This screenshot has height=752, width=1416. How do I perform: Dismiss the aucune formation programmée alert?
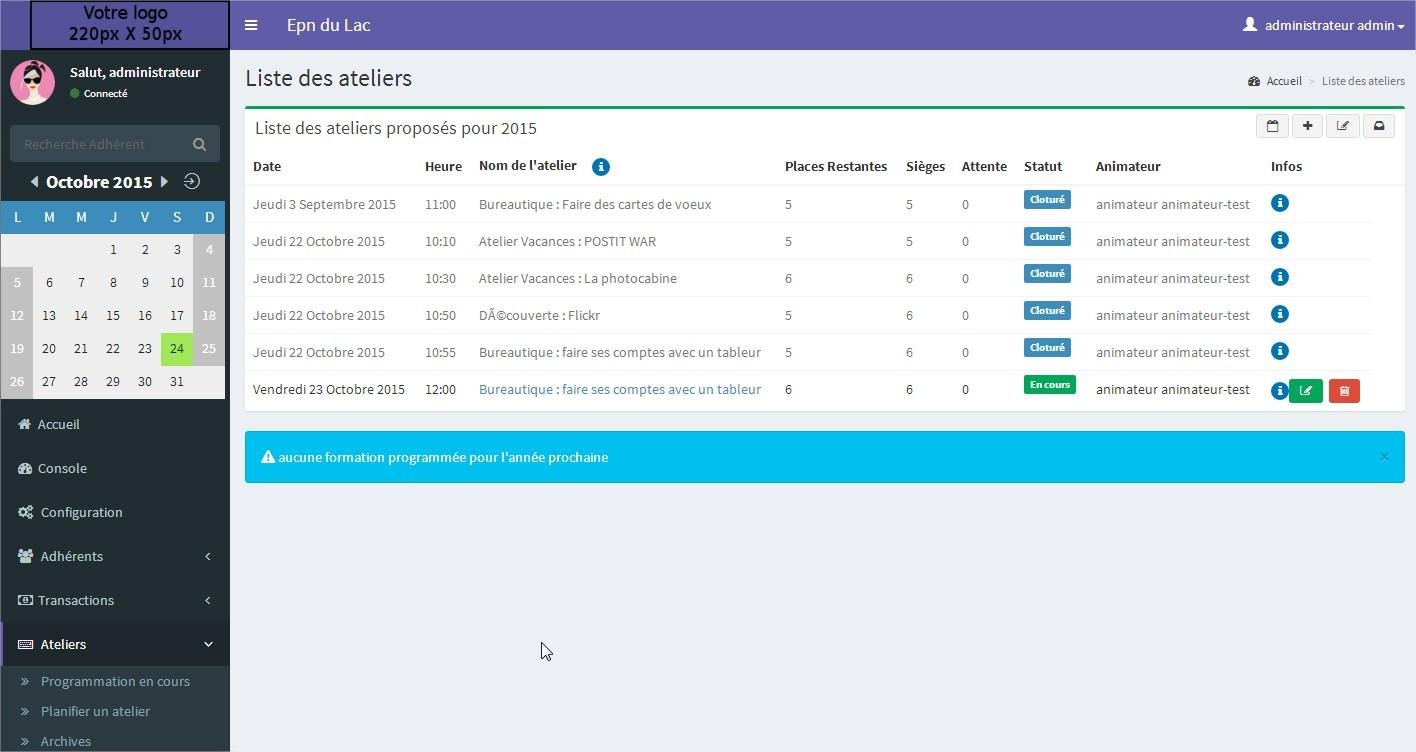(1384, 457)
